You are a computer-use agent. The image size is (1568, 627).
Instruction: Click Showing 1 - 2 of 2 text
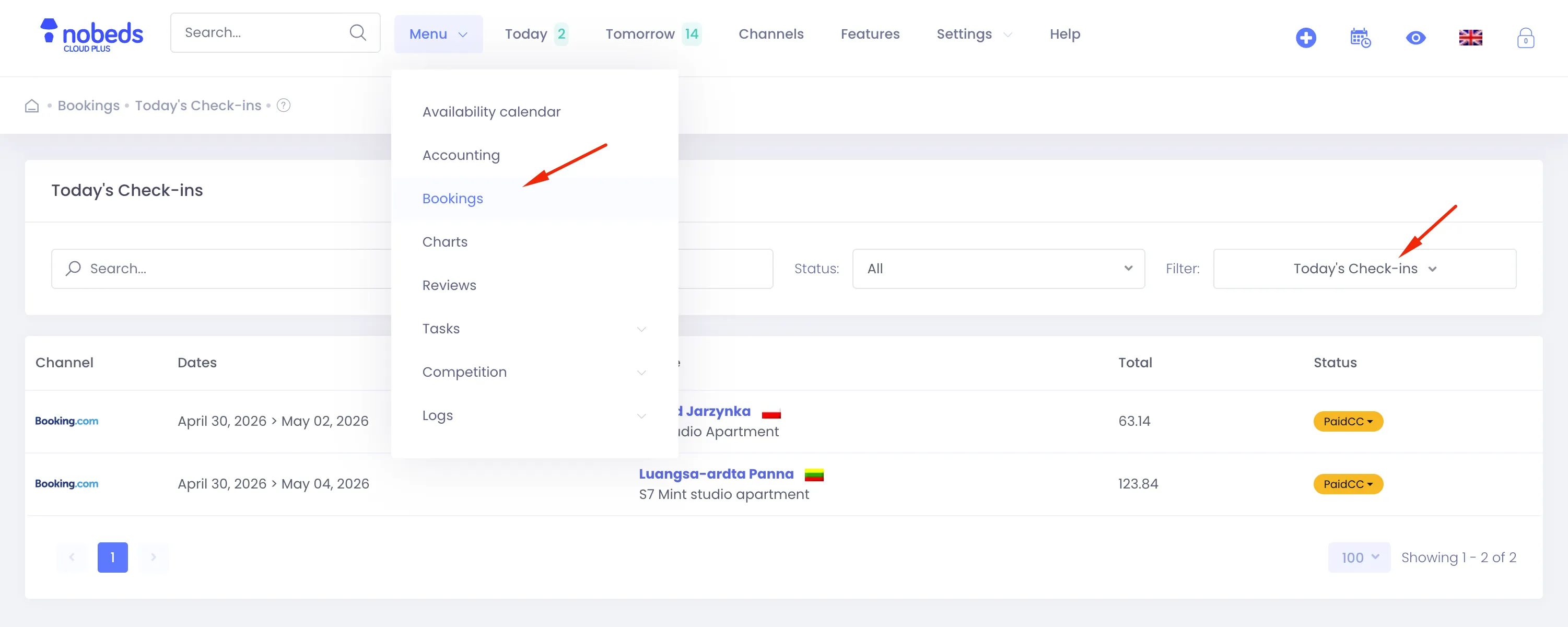1458,558
